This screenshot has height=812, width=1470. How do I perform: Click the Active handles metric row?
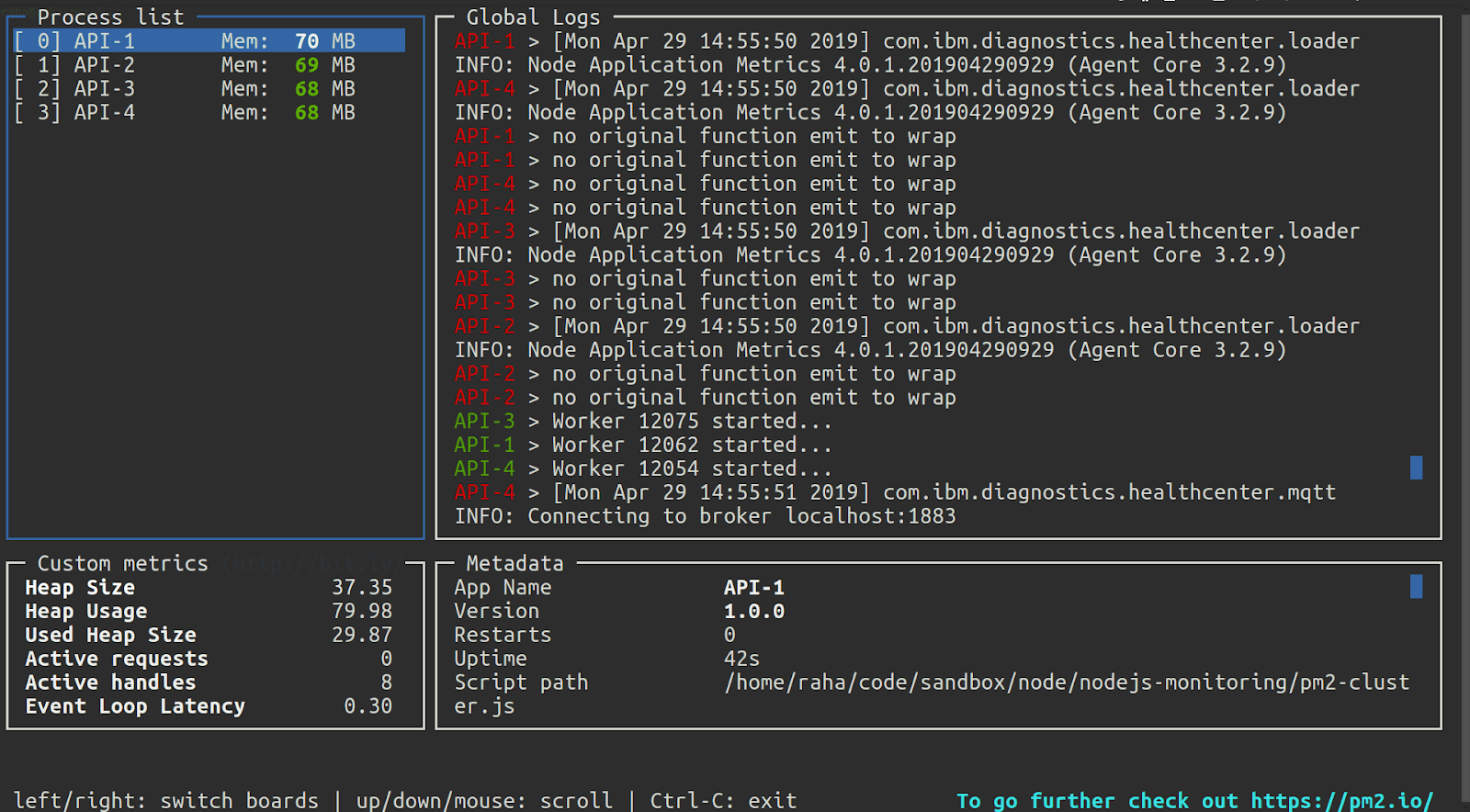tap(209, 683)
